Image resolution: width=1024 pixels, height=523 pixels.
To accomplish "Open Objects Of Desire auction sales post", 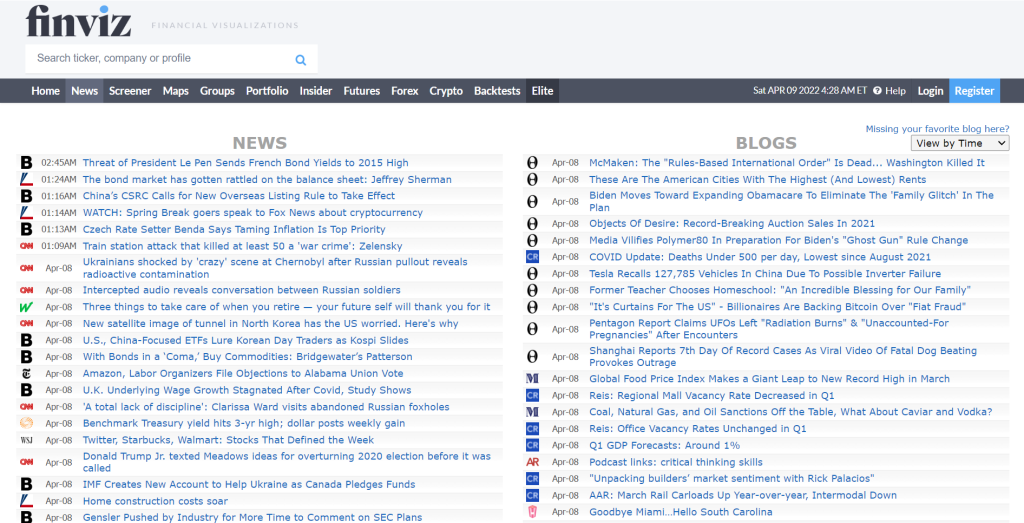I will (732, 223).
